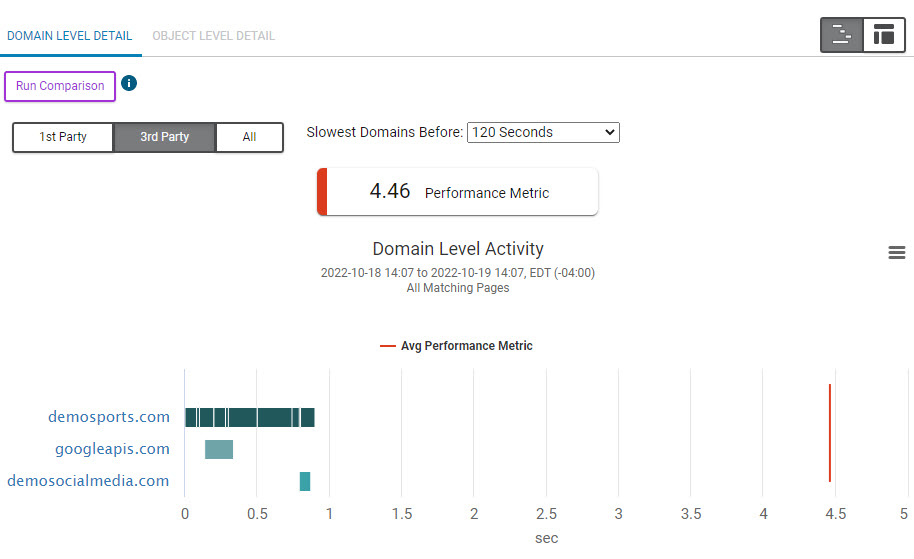This screenshot has height=559, width=914.
Task: Switch to Object Level Detail tab
Action: 213,36
